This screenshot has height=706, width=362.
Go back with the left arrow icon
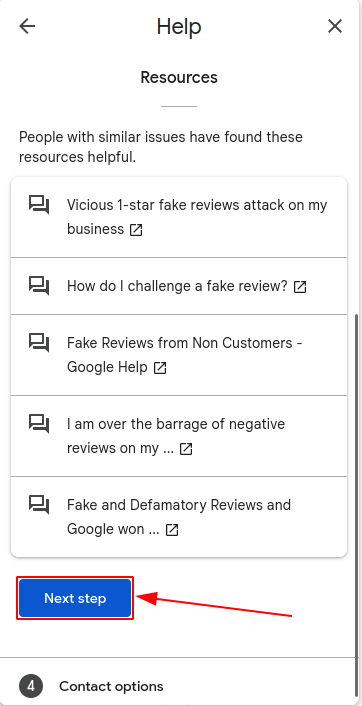click(x=27, y=27)
